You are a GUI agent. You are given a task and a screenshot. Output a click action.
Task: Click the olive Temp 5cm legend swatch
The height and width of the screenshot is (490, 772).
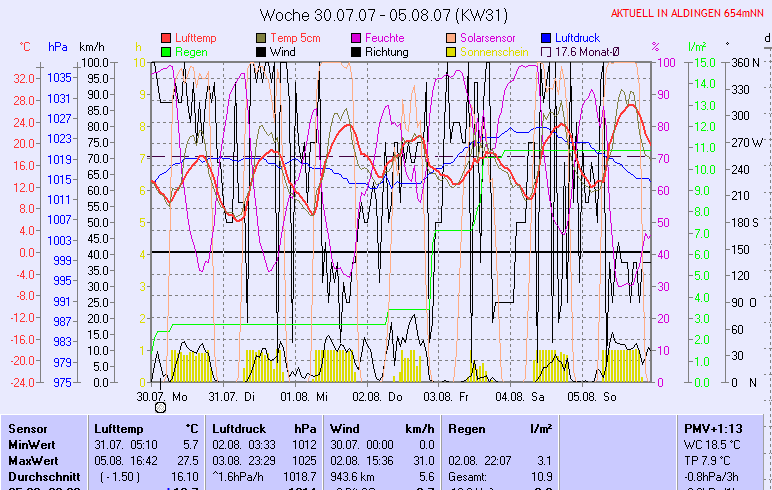(x=262, y=38)
